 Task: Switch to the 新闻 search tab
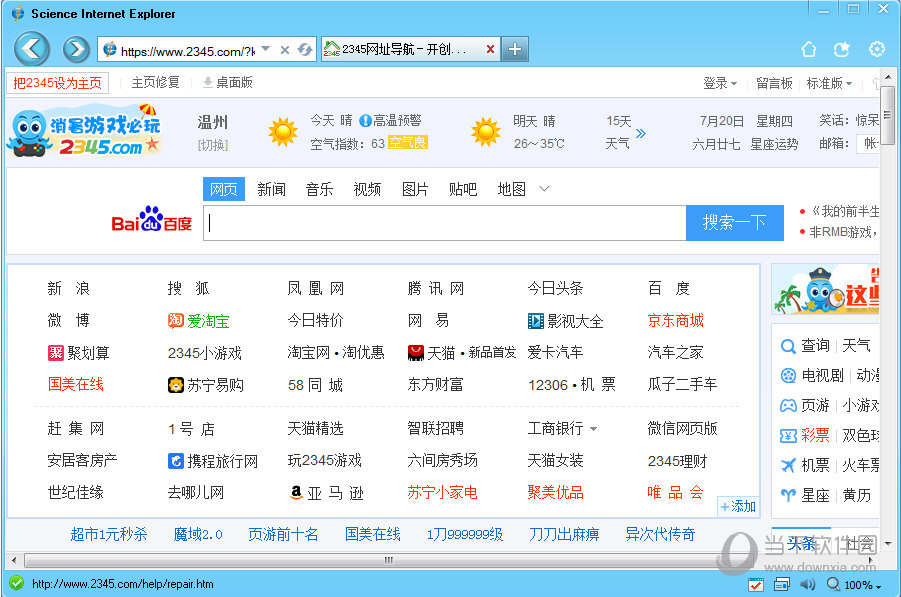pyautogui.click(x=271, y=188)
